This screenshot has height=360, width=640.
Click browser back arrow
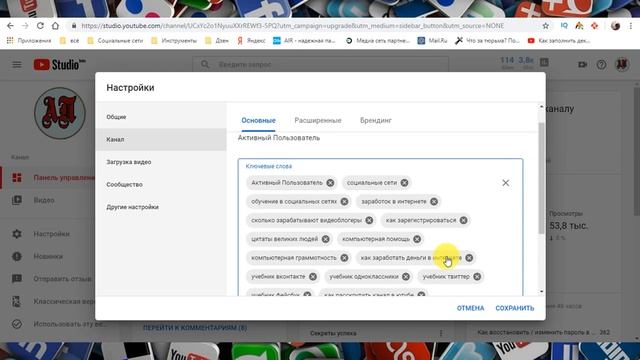click(10, 26)
